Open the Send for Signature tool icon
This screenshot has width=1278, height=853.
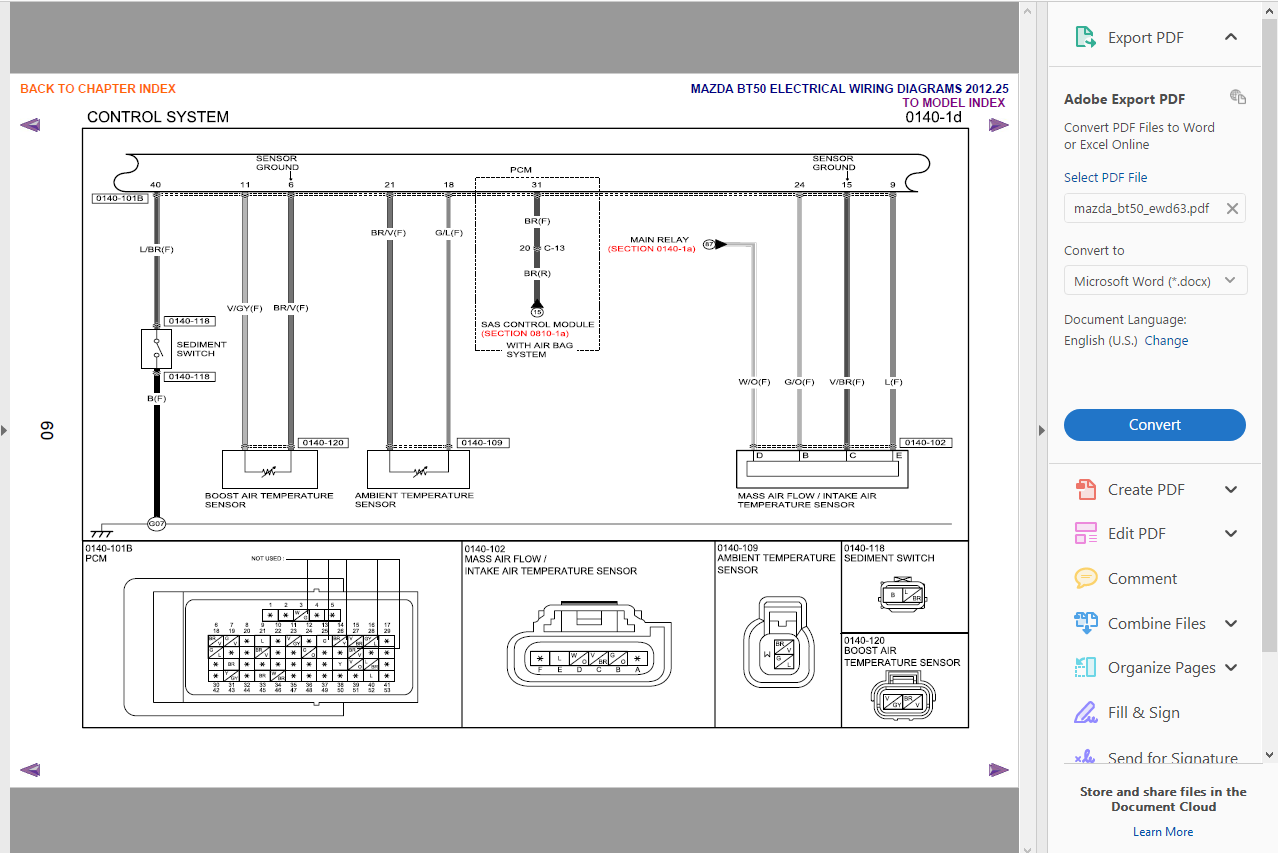point(1085,757)
